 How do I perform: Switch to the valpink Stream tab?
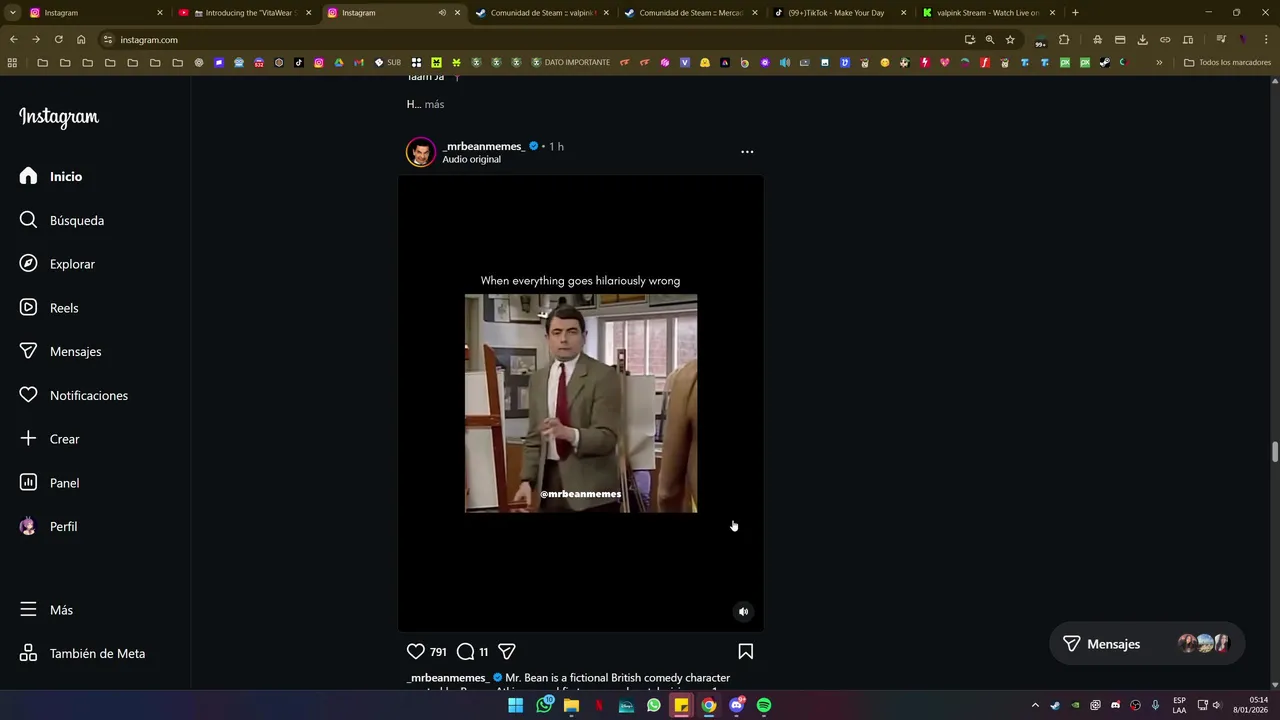[988, 13]
